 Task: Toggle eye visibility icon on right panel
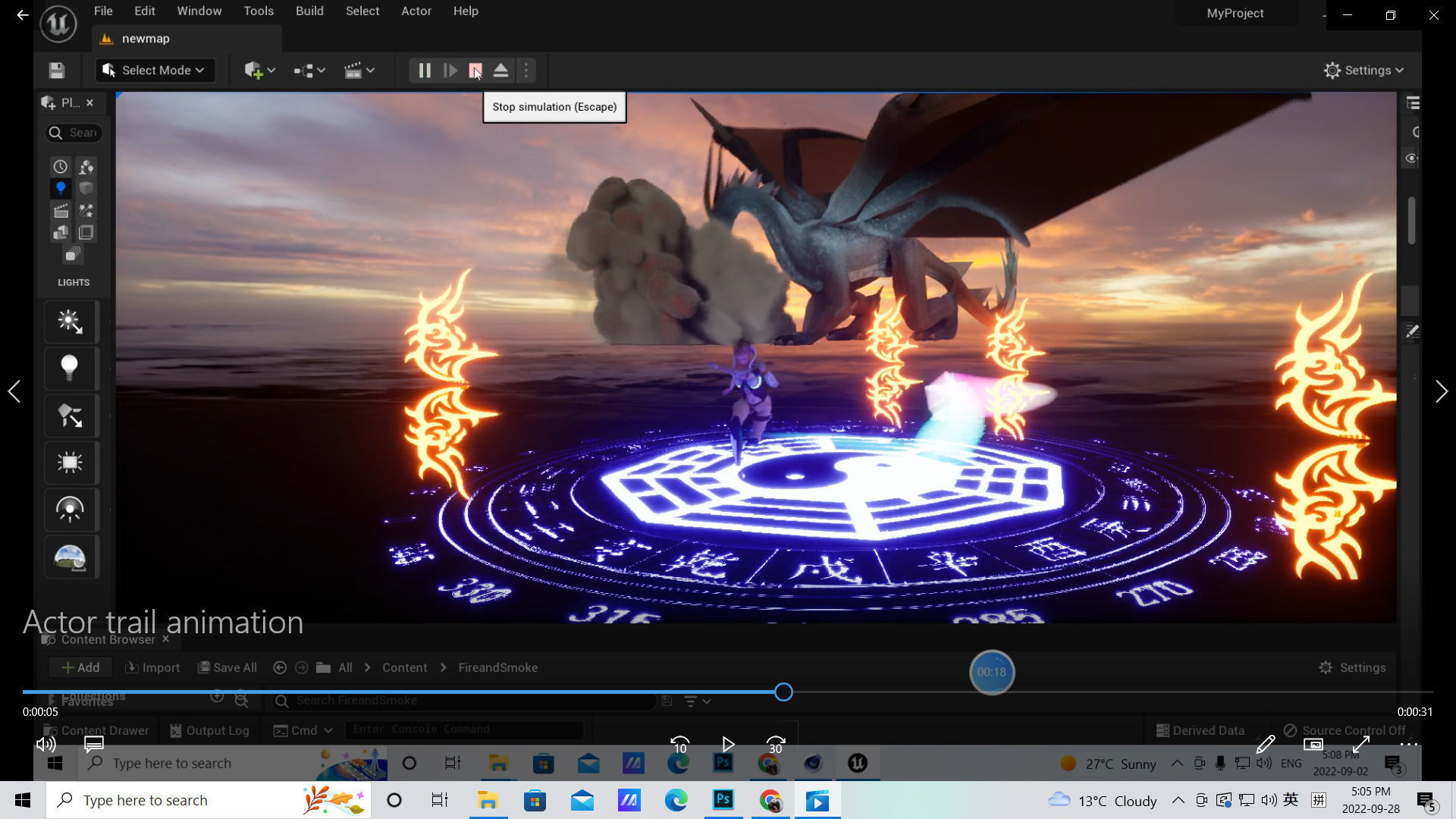point(1411,158)
